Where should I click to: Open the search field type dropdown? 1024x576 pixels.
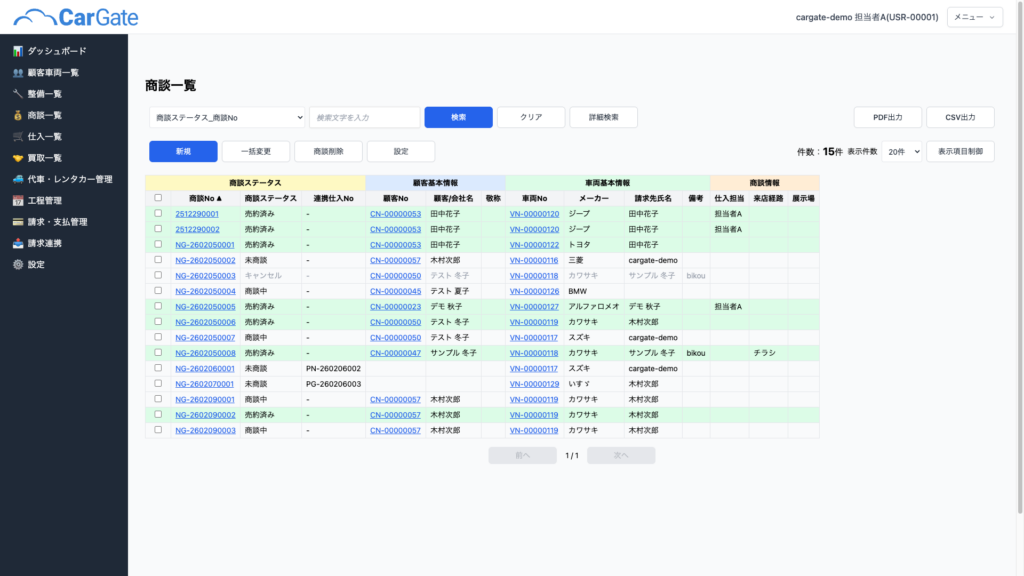click(x=227, y=118)
